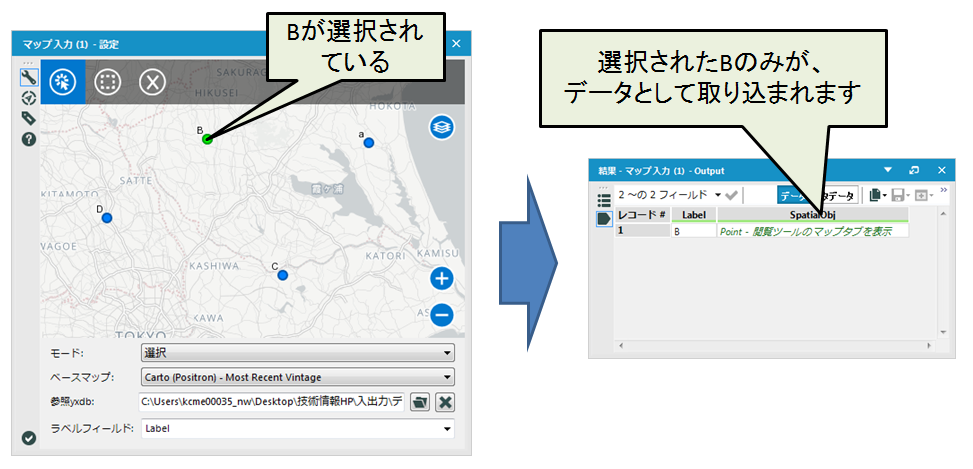This screenshot has width=973, height=469.
Task: Select blue point C on the map
Action: pos(283,274)
